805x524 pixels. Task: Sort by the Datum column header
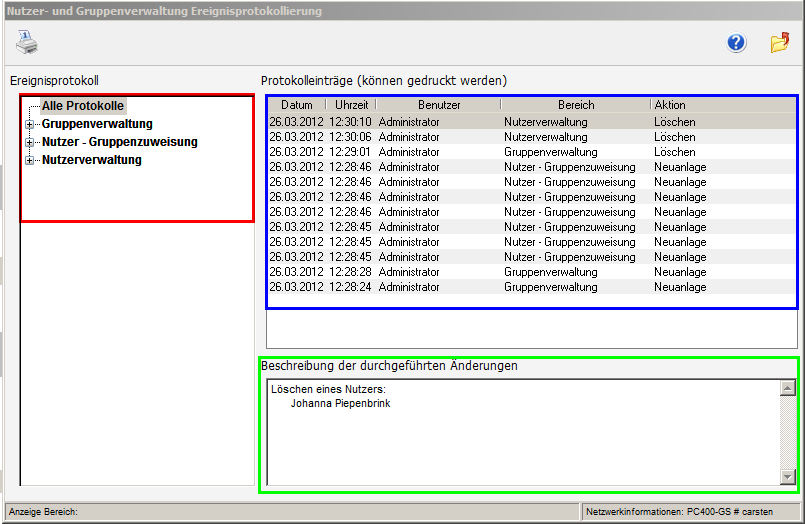click(297, 105)
